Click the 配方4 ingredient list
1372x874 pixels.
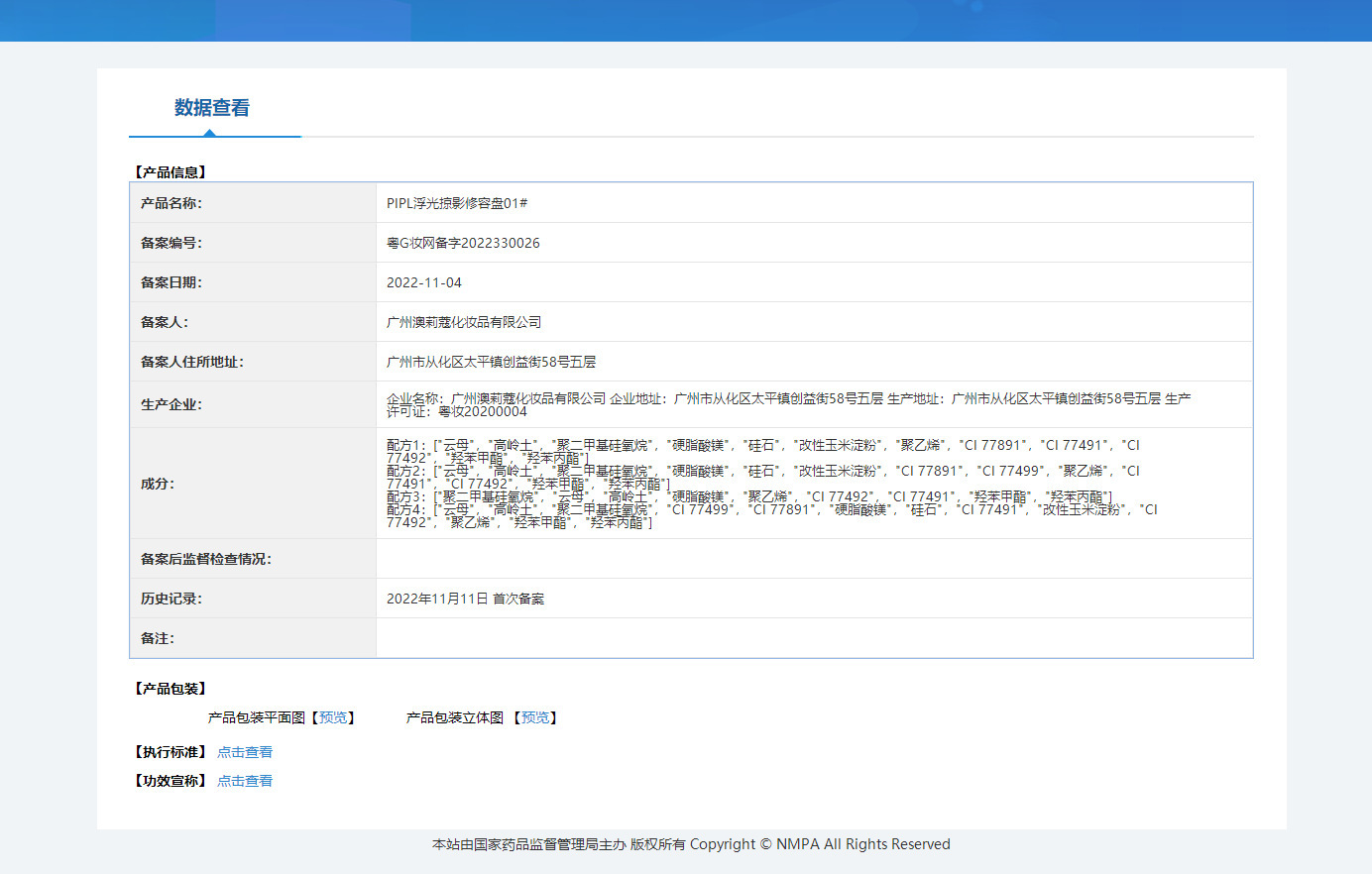tap(772, 516)
